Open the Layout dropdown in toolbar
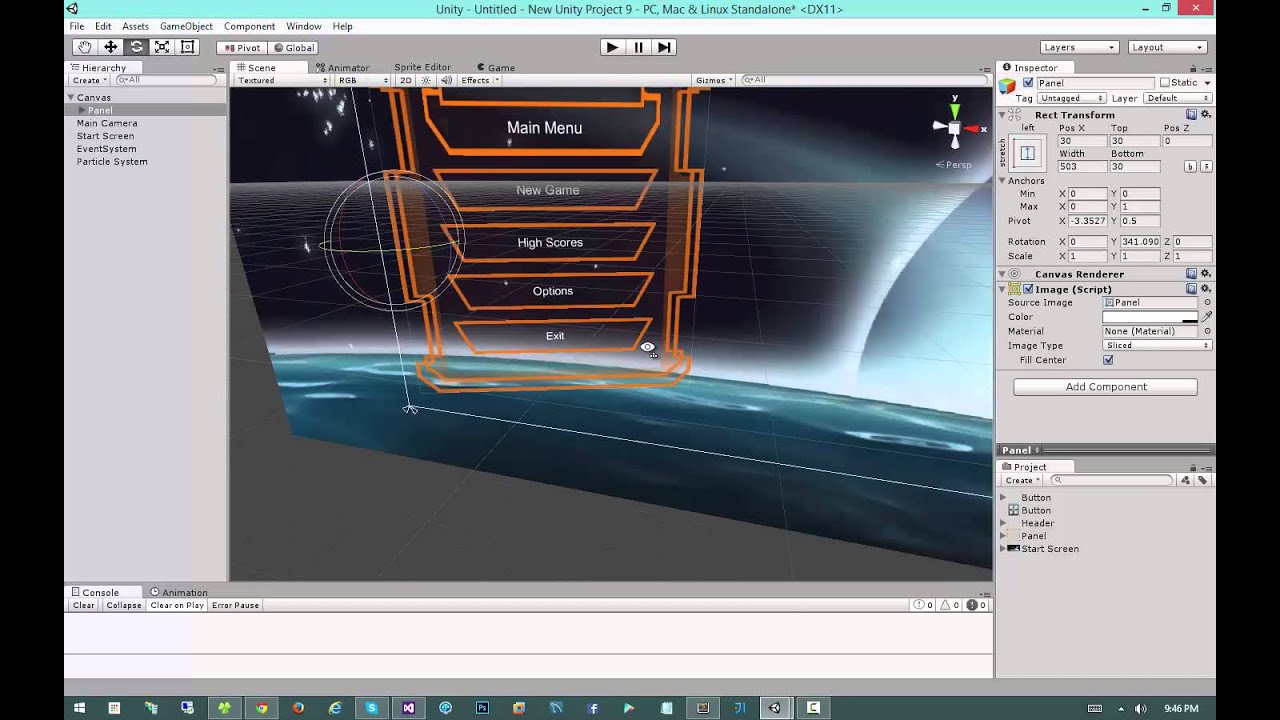The height and width of the screenshot is (720, 1280). [x=1167, y=47]
